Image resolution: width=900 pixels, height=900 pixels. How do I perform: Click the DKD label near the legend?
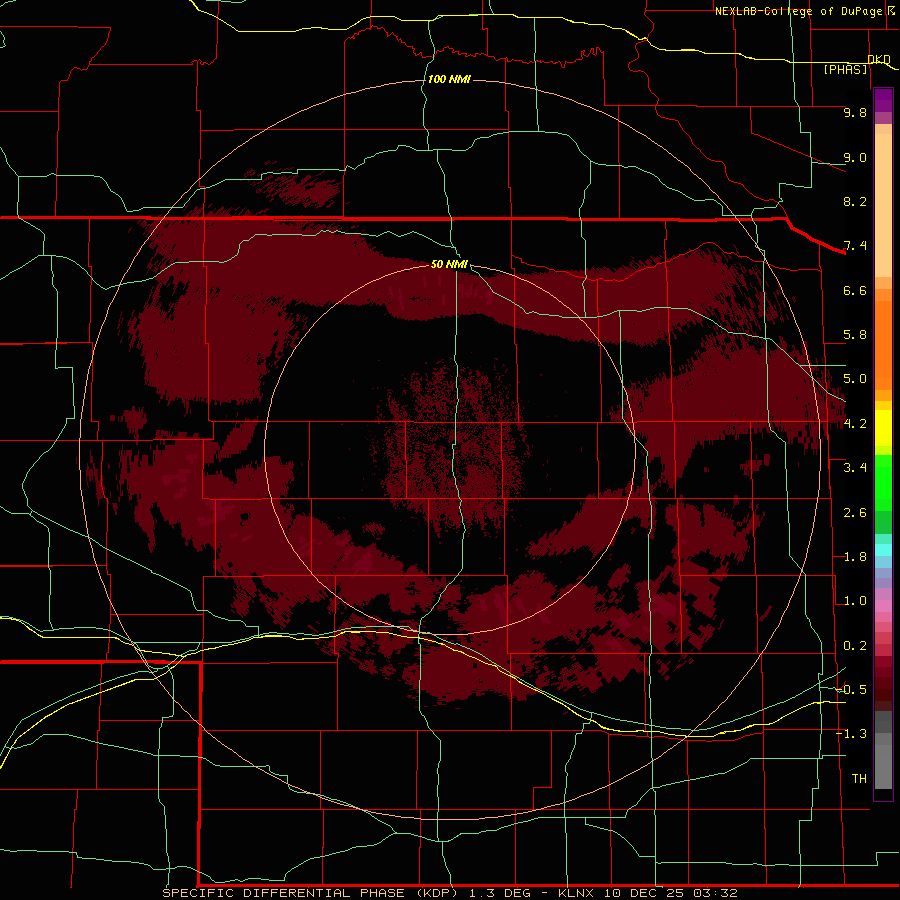point(879,59)
